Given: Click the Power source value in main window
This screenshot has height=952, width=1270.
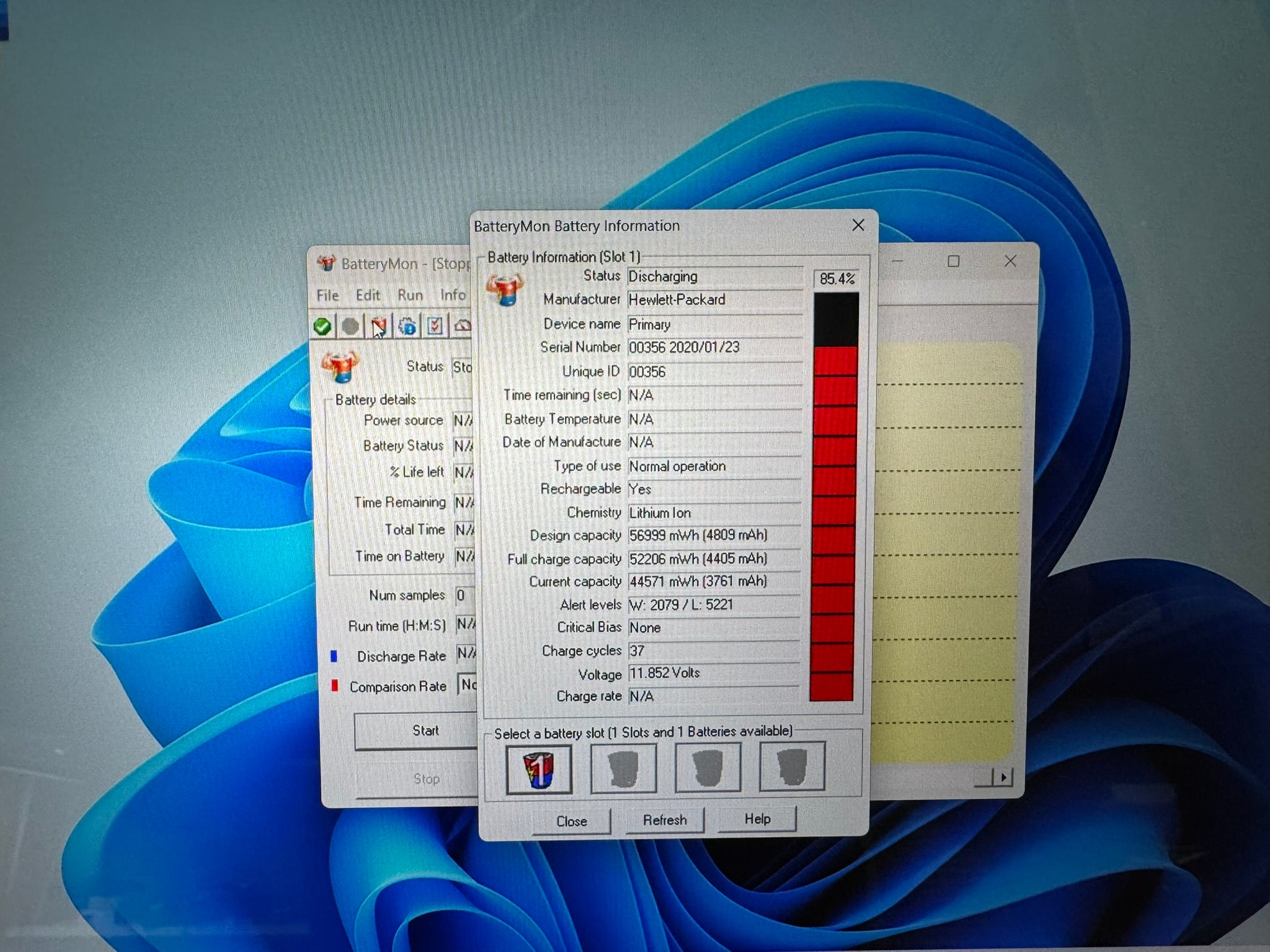Looking at the screenshot, I should pyautogui.click(x=462, y=420).
